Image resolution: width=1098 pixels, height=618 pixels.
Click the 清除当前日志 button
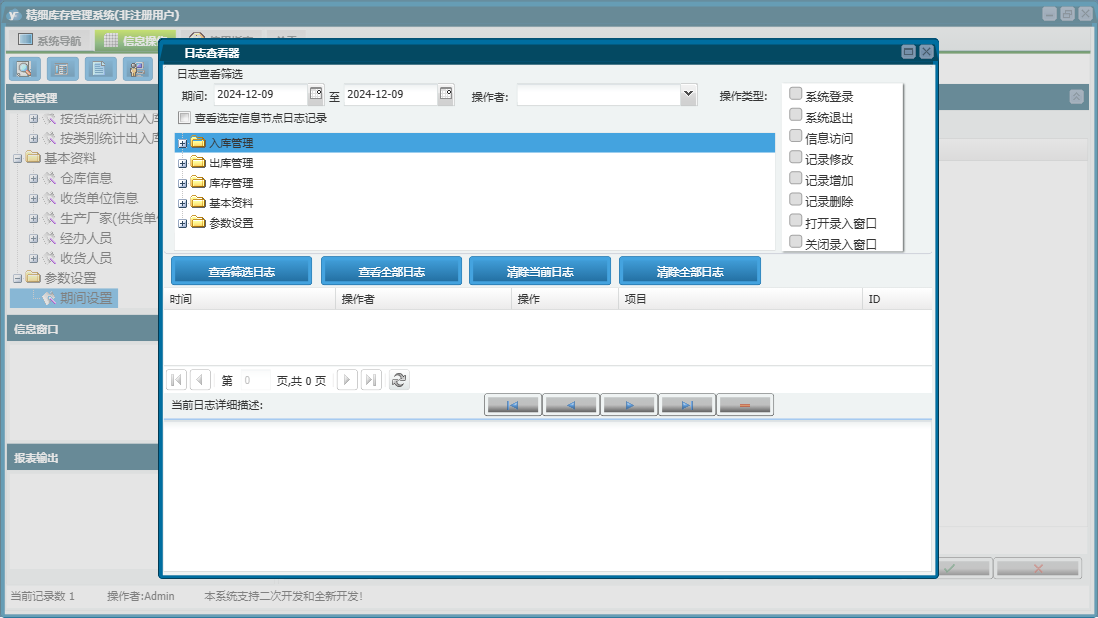(540, 271)
